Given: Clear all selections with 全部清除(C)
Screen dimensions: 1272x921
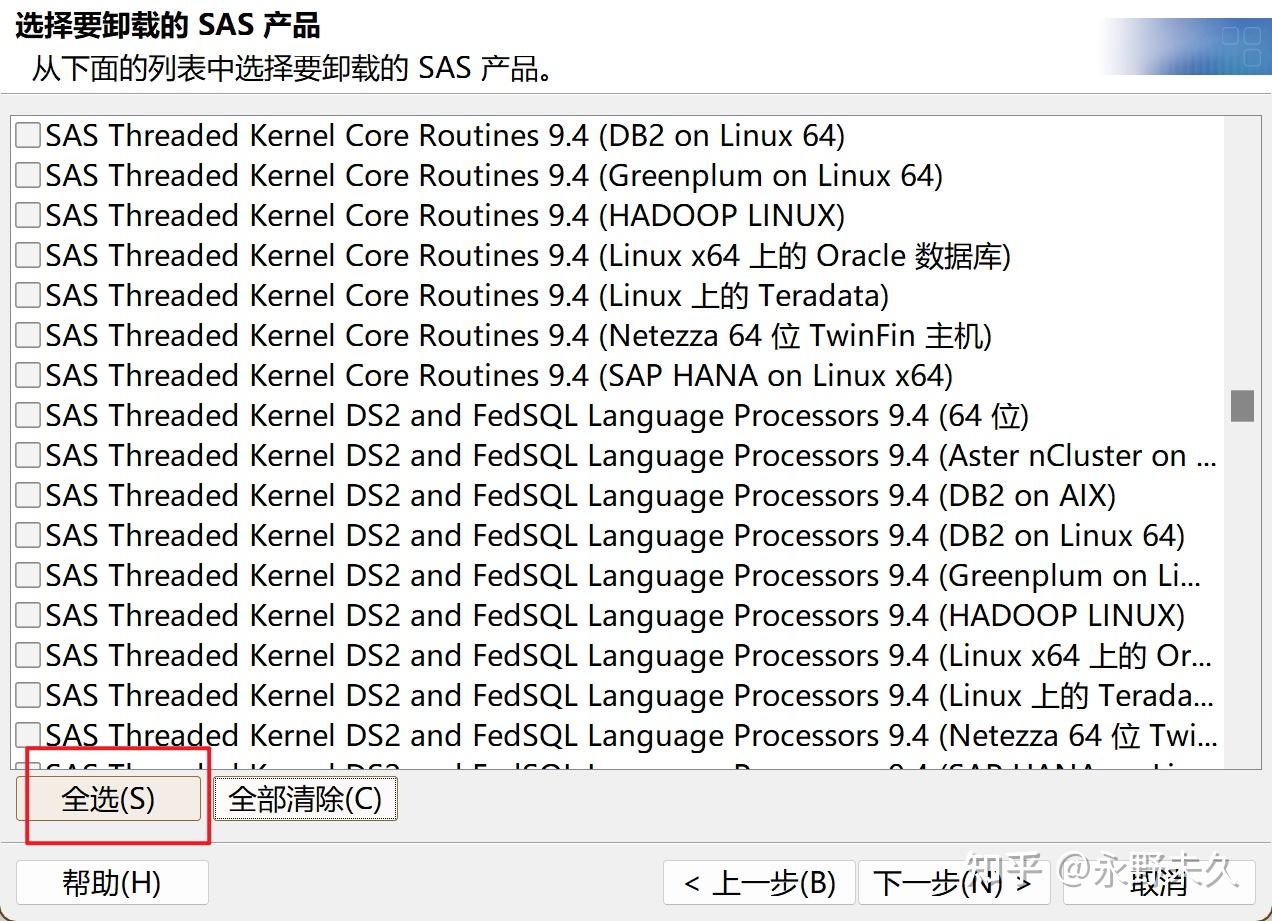Looking at the screenshot, I should (x=304, y=798).
